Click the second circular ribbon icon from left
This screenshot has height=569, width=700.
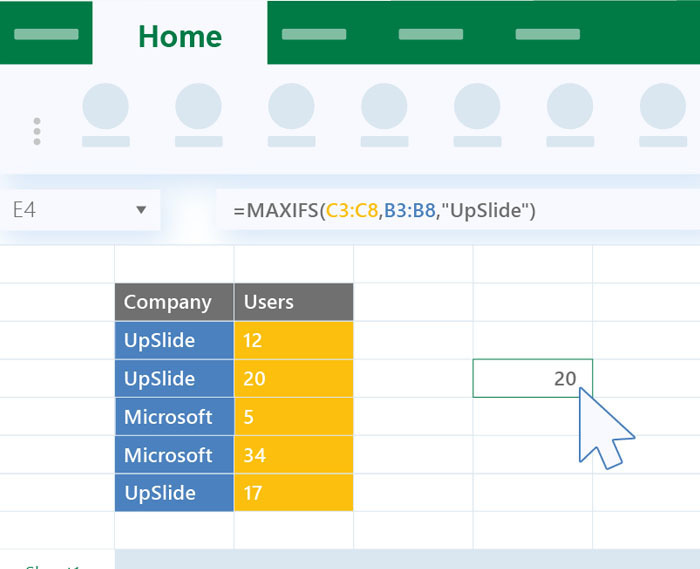pyautogui.click(x=198, y=108)
